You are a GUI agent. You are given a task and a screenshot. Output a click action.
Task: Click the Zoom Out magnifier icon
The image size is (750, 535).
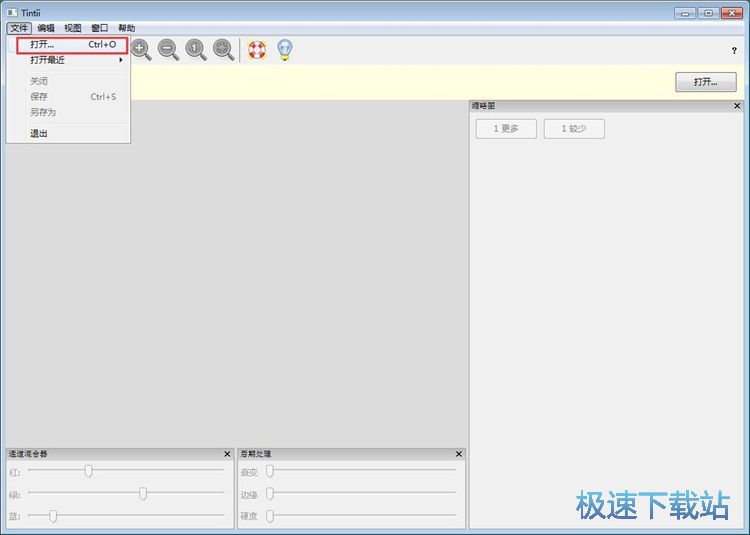(168, 50)
